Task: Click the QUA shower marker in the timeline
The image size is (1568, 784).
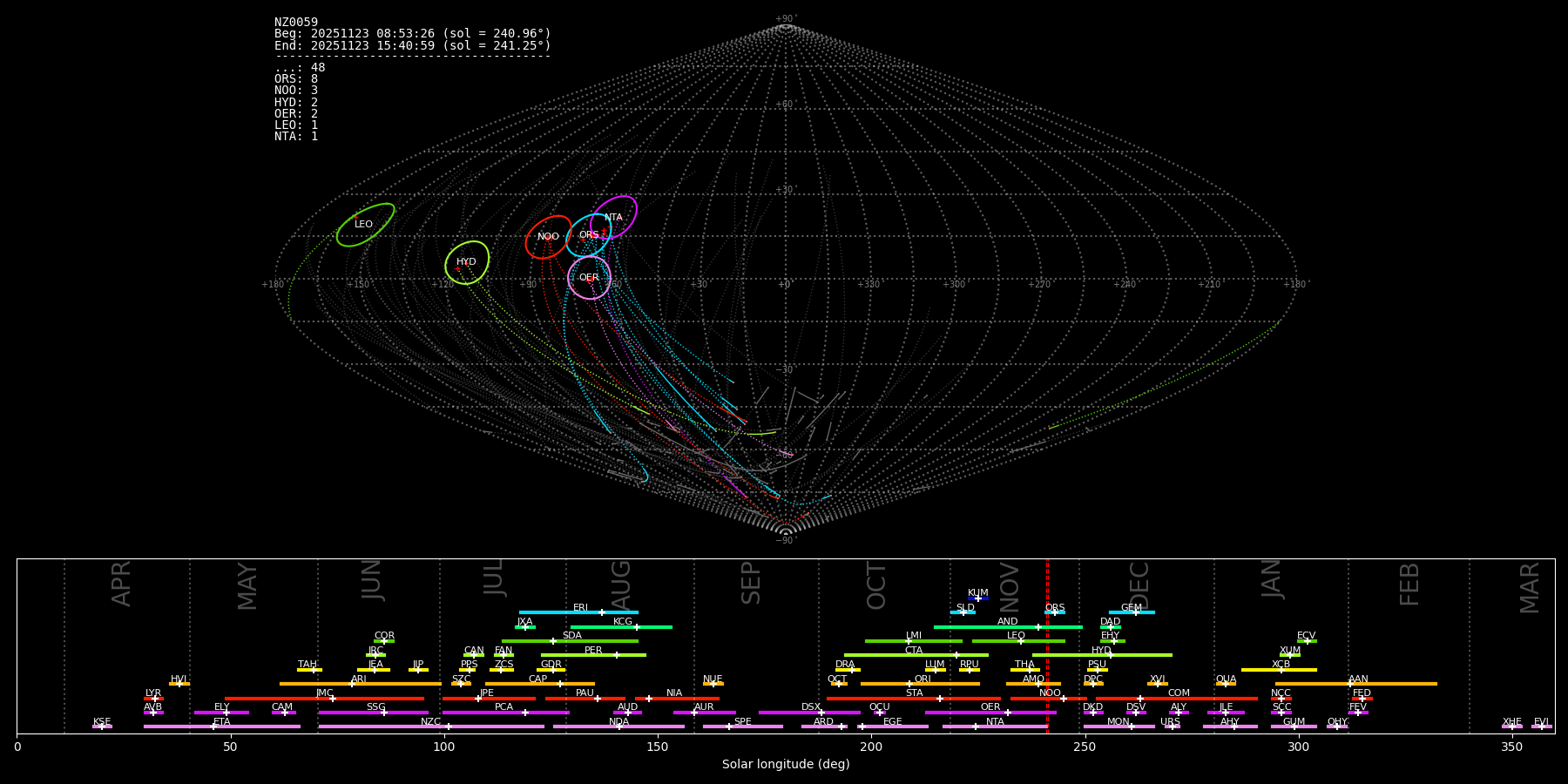Action: point(1226,684)
